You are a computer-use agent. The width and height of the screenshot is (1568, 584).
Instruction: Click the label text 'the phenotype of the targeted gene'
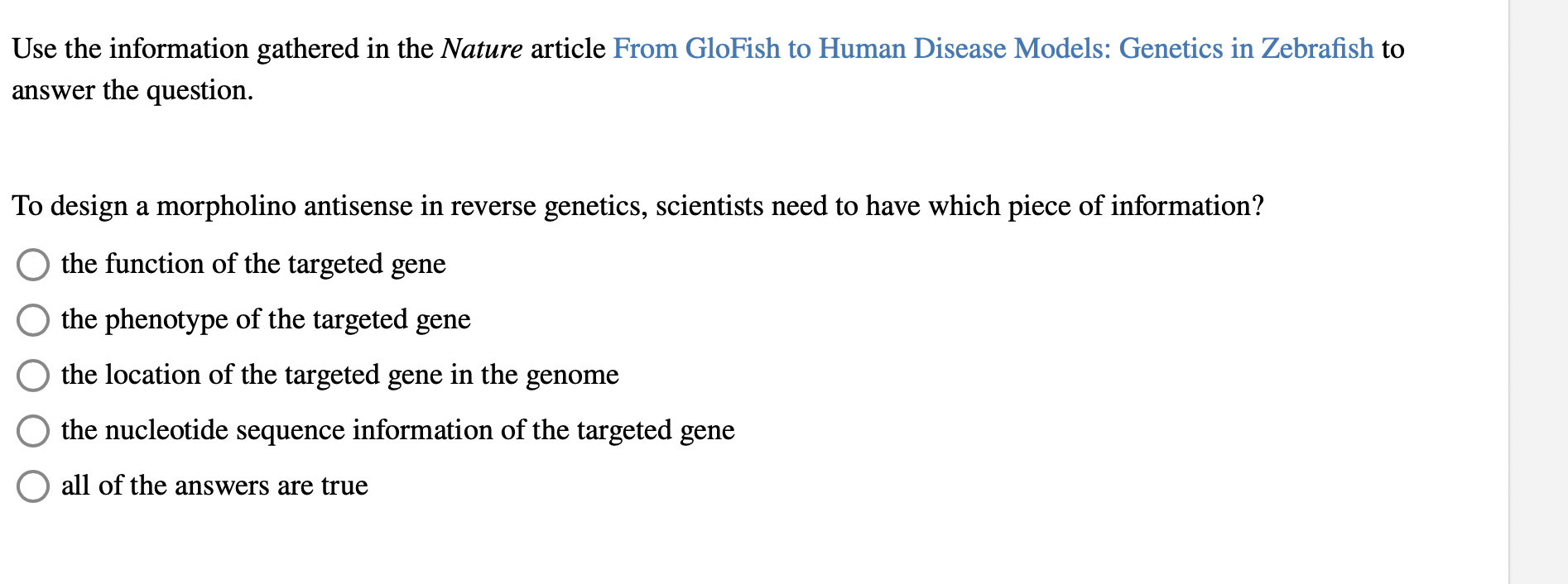coord(265,320)
